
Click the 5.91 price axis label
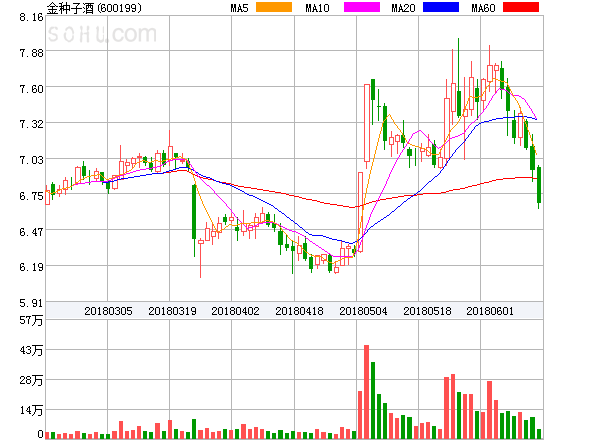point(31,303)
